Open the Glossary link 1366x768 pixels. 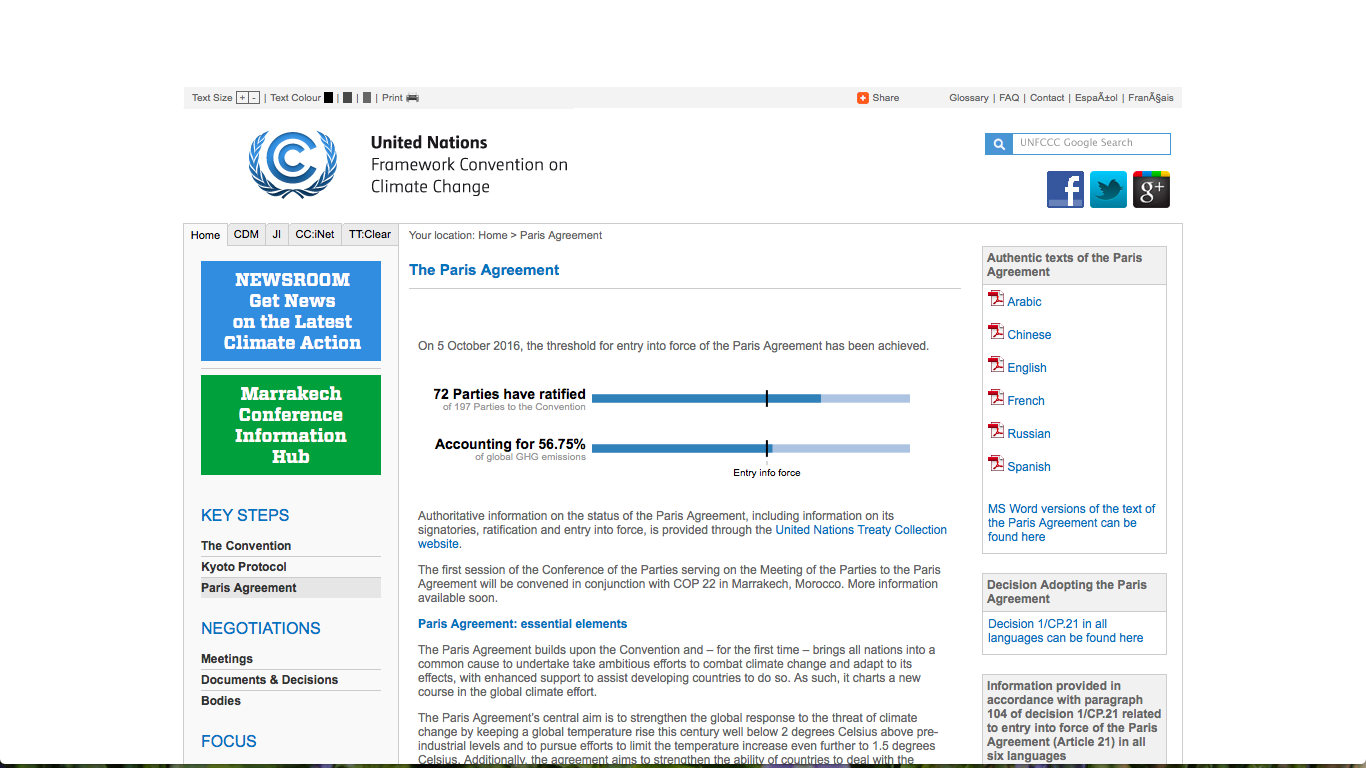(969, 98)
